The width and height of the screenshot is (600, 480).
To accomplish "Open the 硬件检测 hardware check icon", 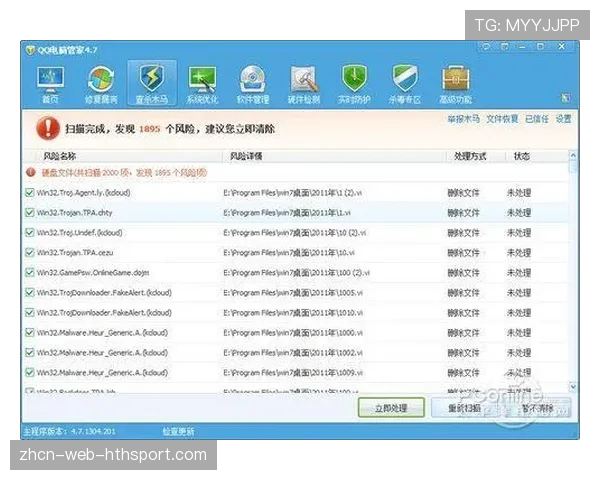I will 304,85.
